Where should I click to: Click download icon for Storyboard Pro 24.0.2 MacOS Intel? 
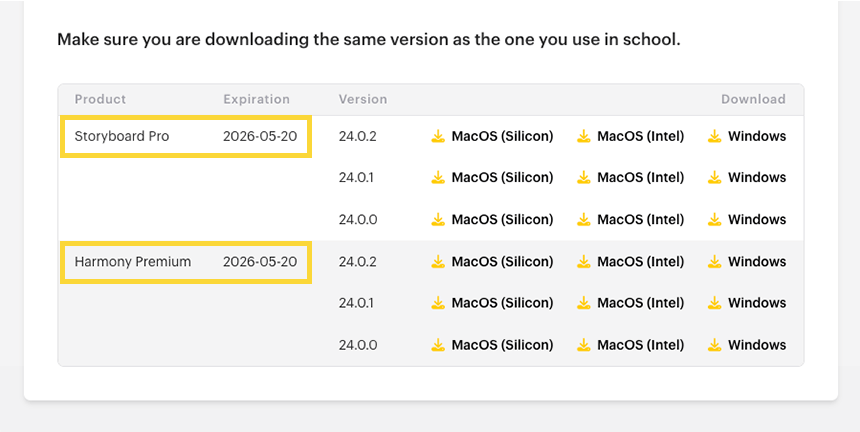click(x=584, y=136)
